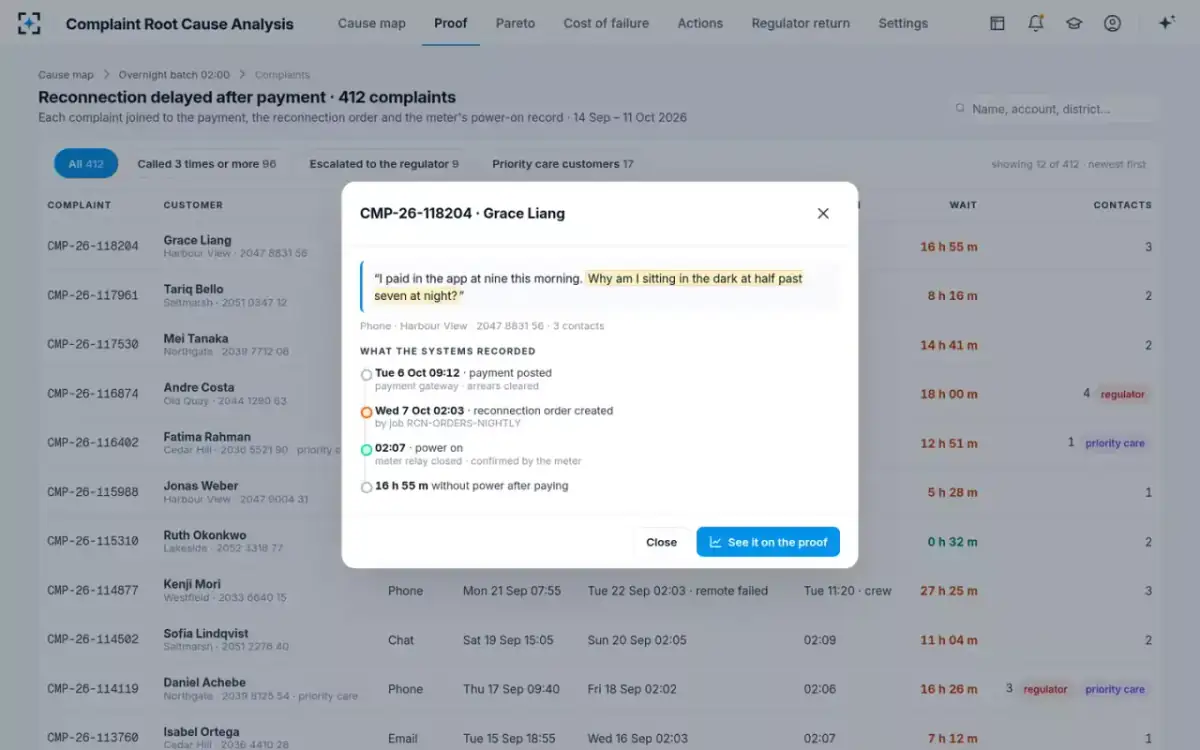Click the reconnection order created timeline marker
This screenshot has height=750, width=1200.
click(366, 412)
